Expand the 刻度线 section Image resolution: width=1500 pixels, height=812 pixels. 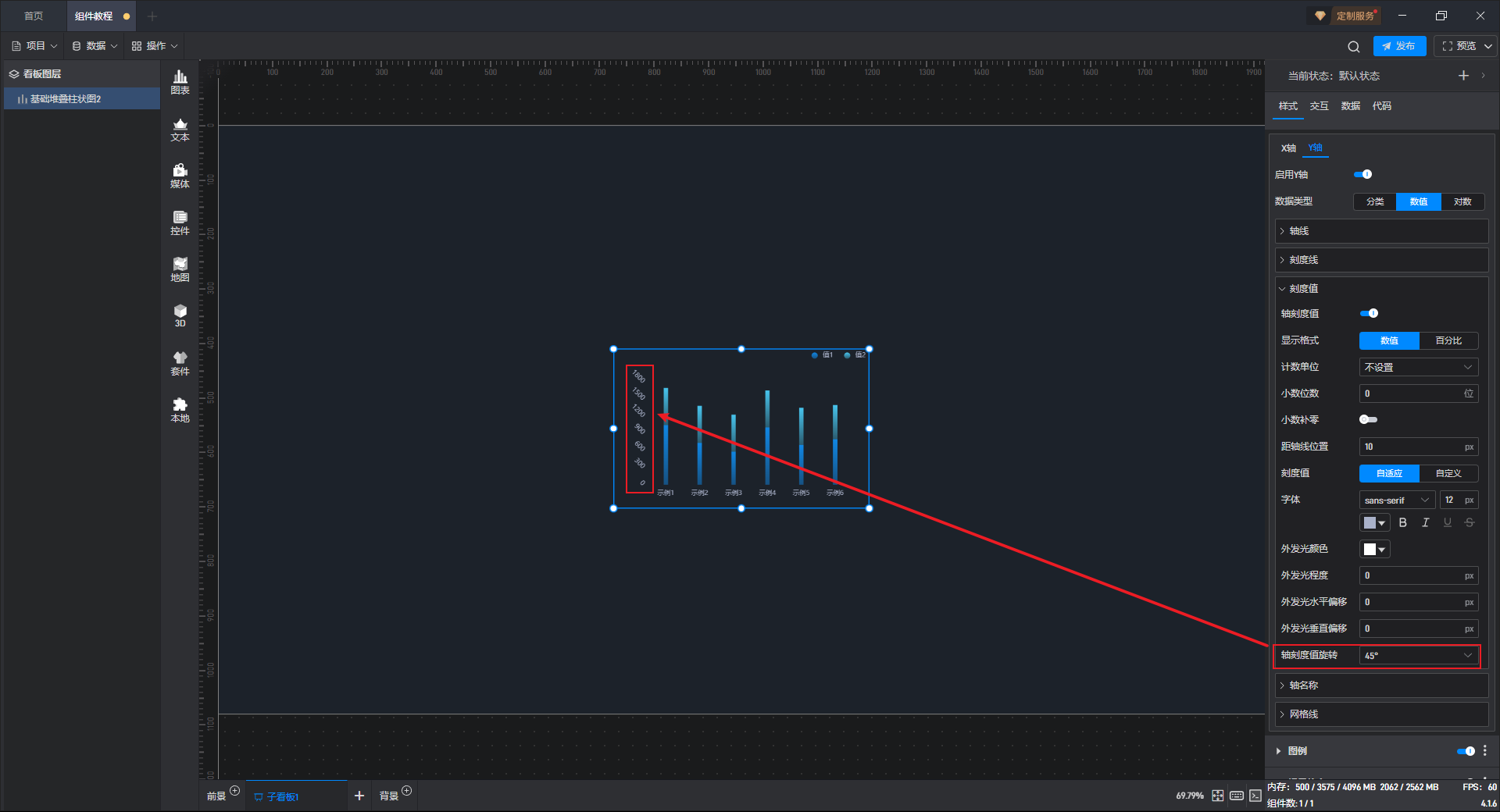pos(1381,260)
